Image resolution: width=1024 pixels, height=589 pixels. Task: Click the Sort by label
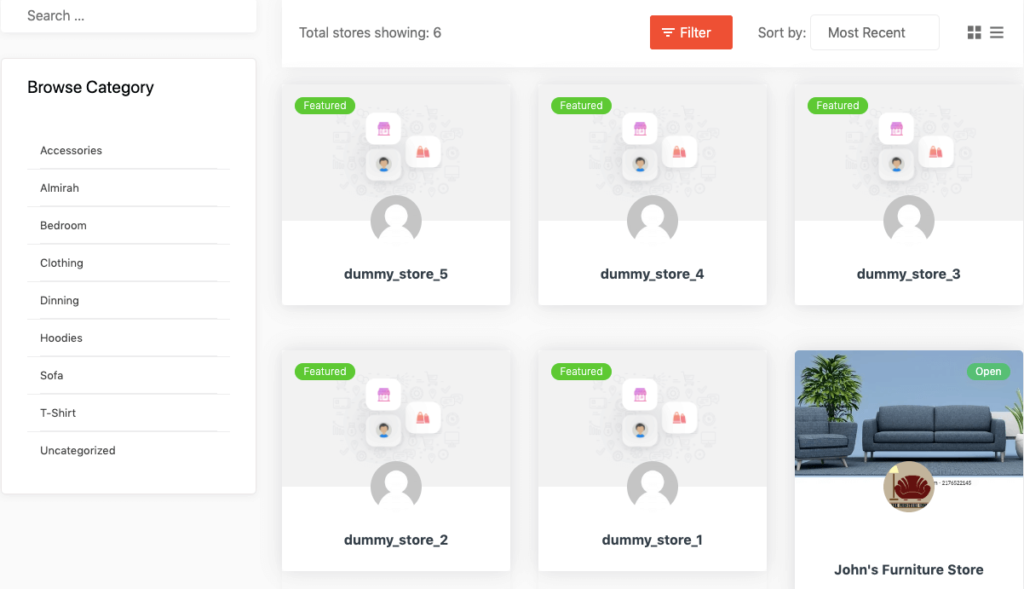(x=782, y=33)
